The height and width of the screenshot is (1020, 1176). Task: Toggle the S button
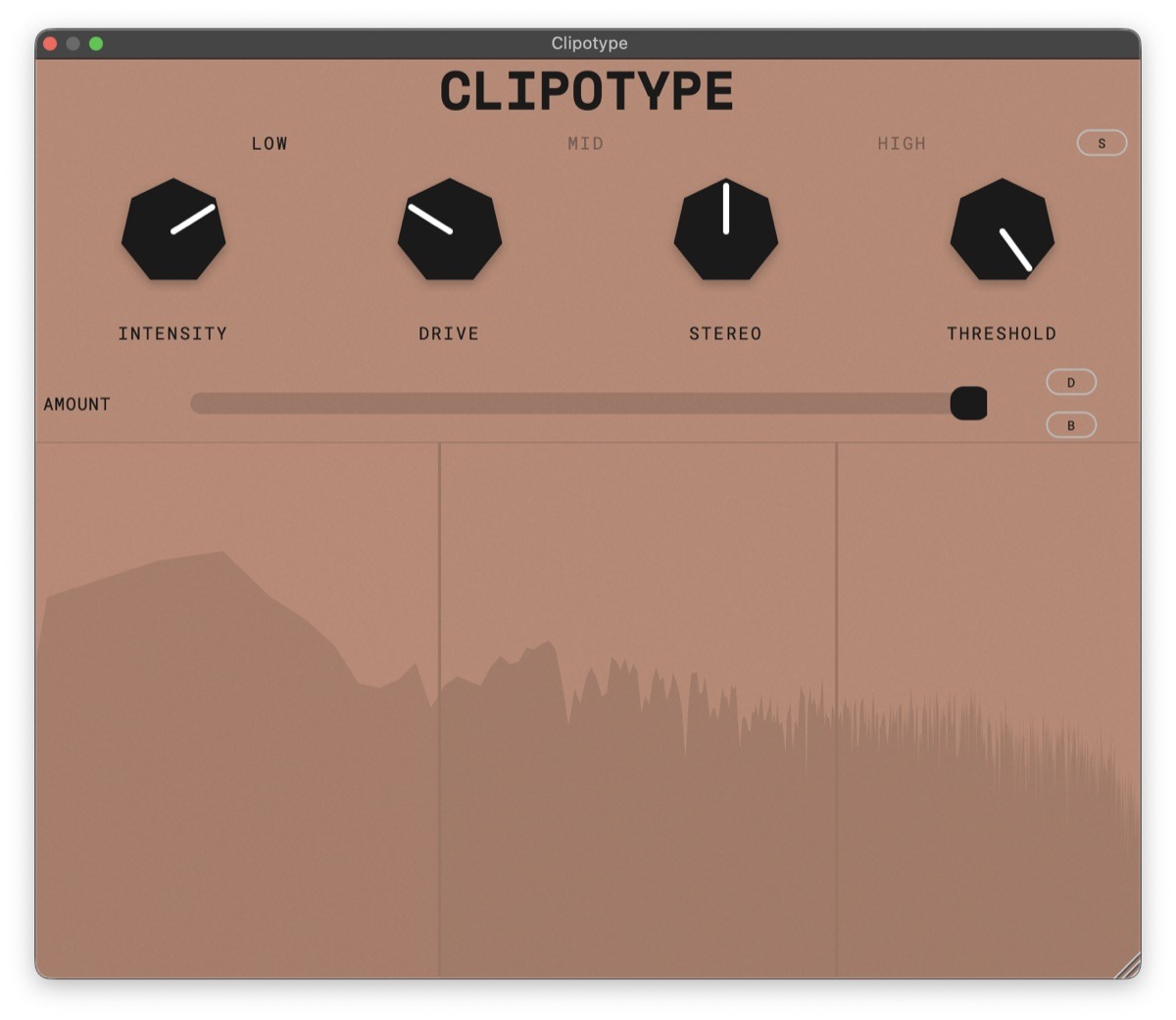tap(1102, 143)
